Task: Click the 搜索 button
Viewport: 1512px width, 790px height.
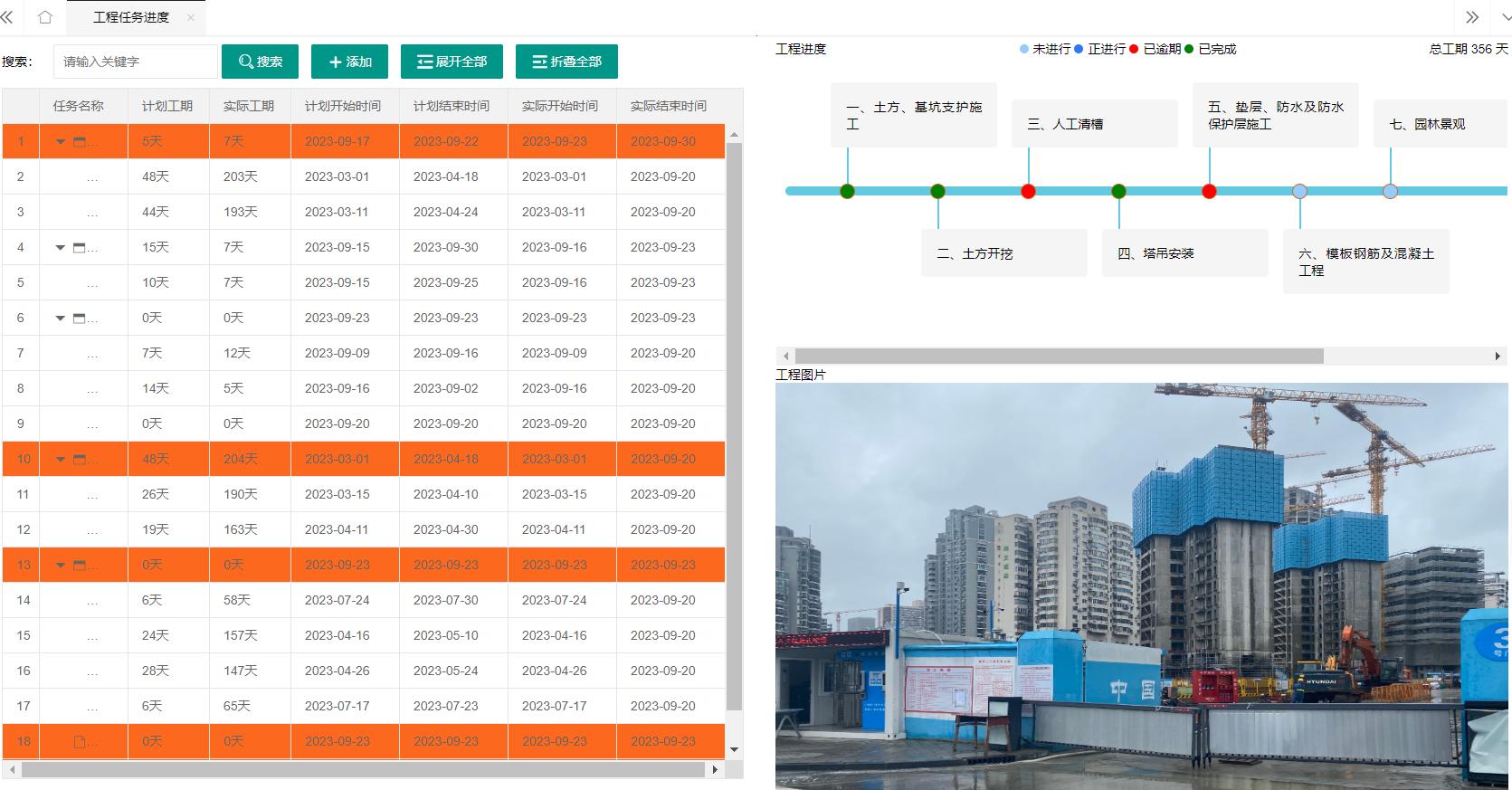Action: pyautogui.click(x=260, y=62)
